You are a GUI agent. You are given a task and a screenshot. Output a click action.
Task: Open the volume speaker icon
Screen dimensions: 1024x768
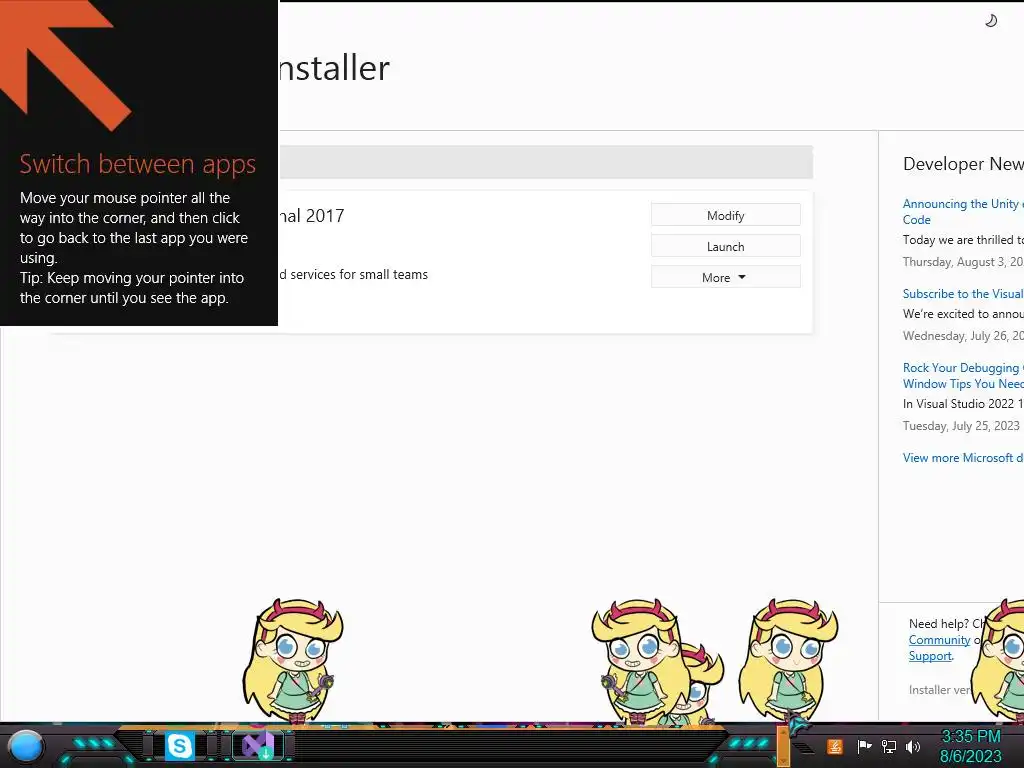913,746
